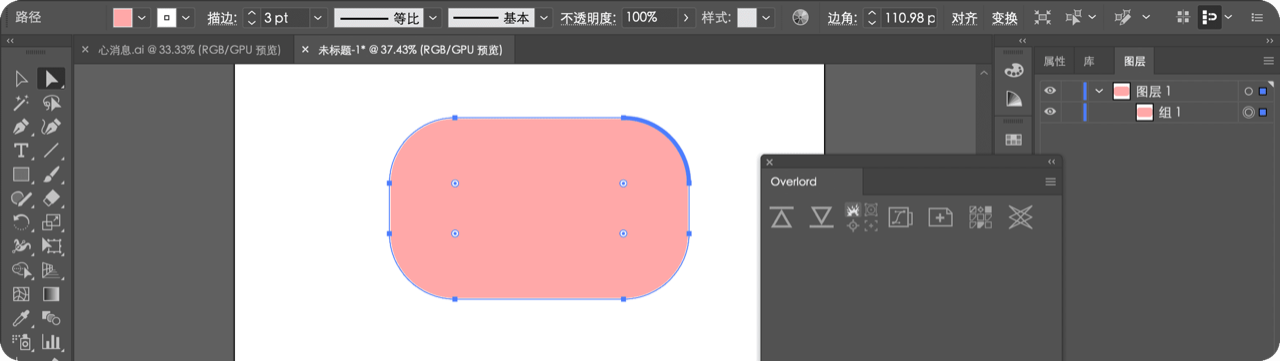Toggle Overlord crosshair target option
Viewport: 1280px width, 361px height.
853,225
